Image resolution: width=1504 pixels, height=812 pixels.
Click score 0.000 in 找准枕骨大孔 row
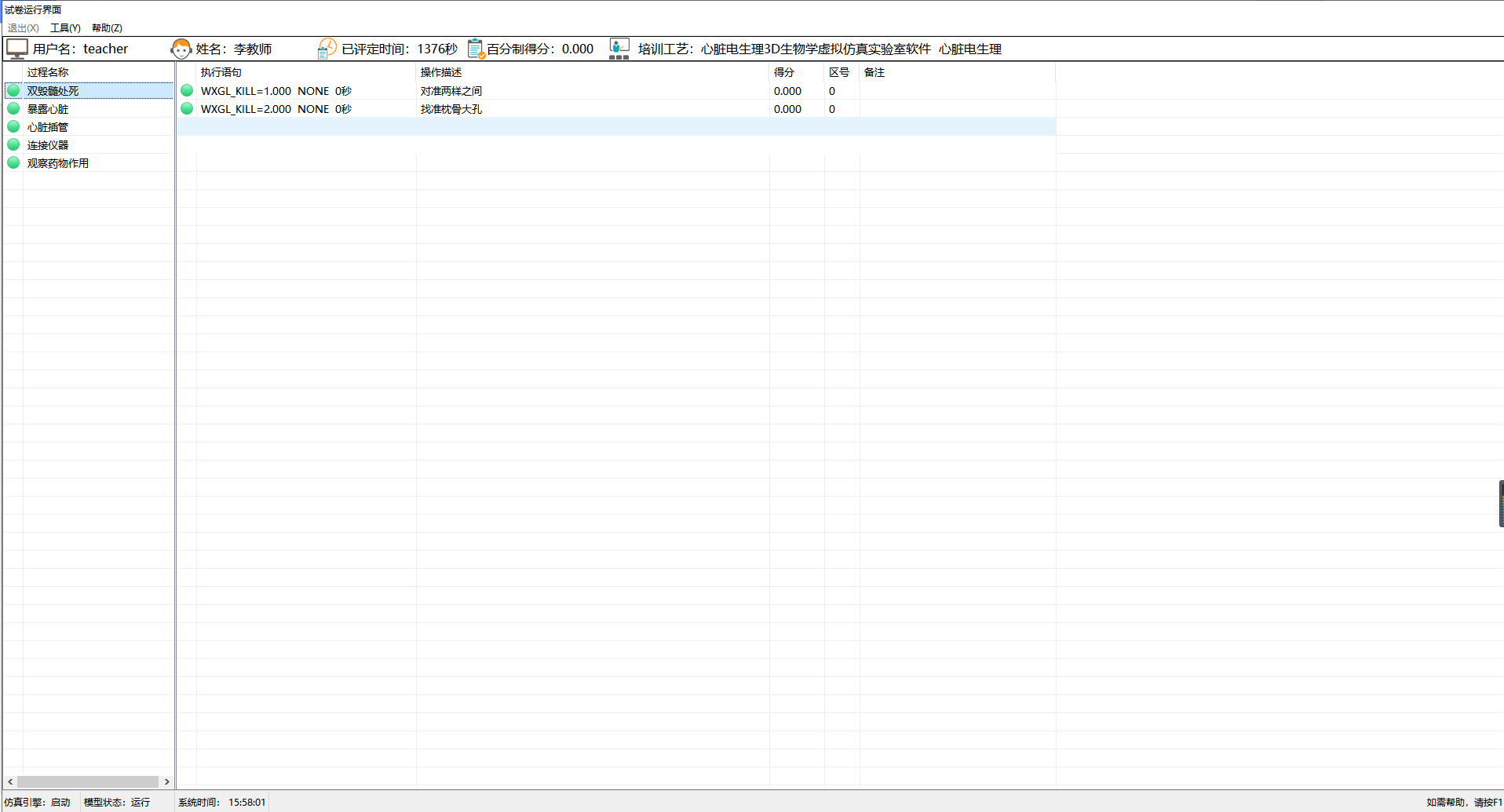(x=787, y=109)
